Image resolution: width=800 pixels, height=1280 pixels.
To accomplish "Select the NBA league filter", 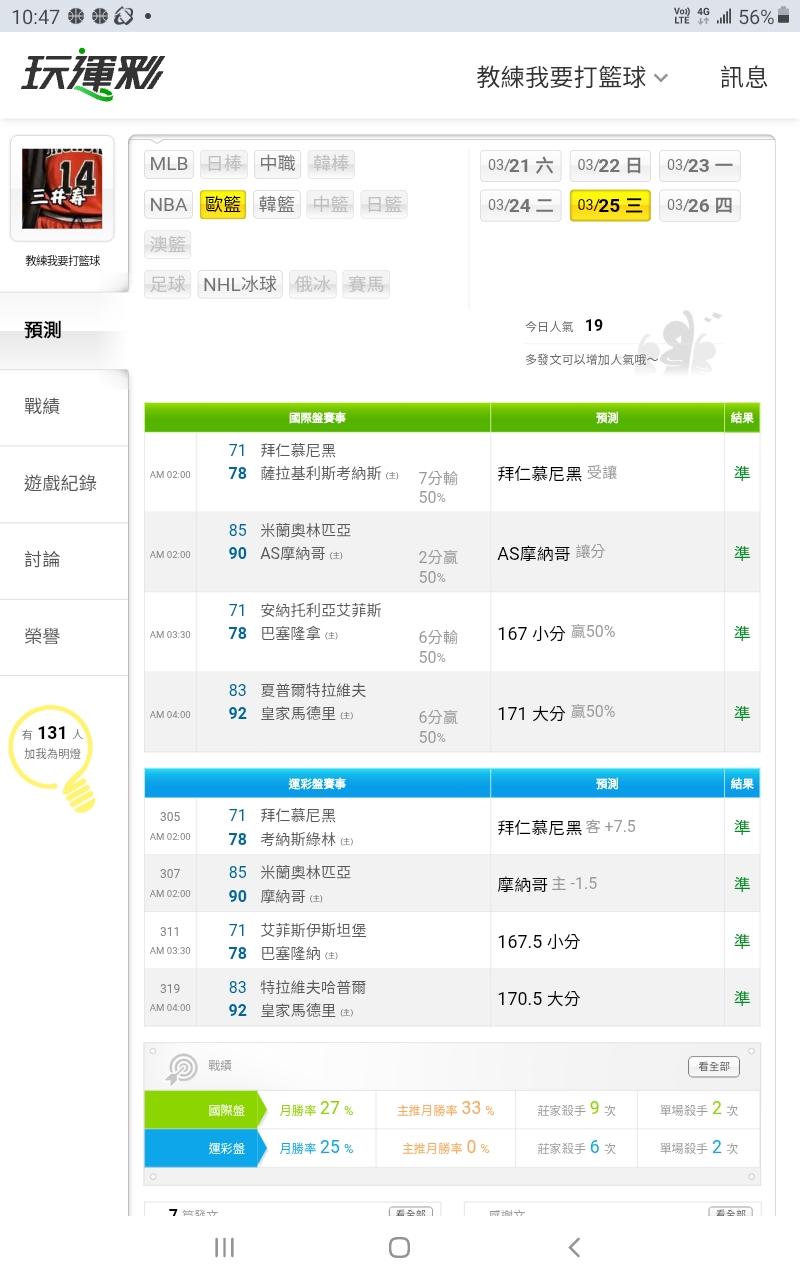I will coord(168,205).
